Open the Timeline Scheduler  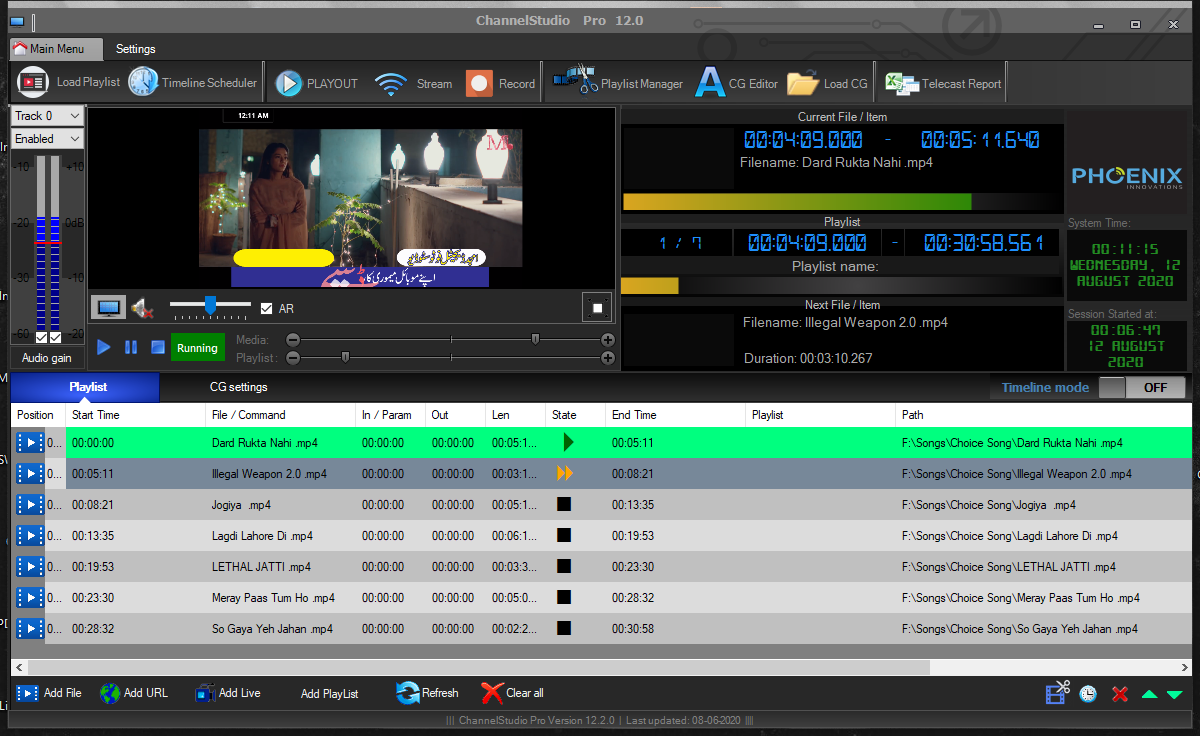pyautogui.click(x=193, y=83)
